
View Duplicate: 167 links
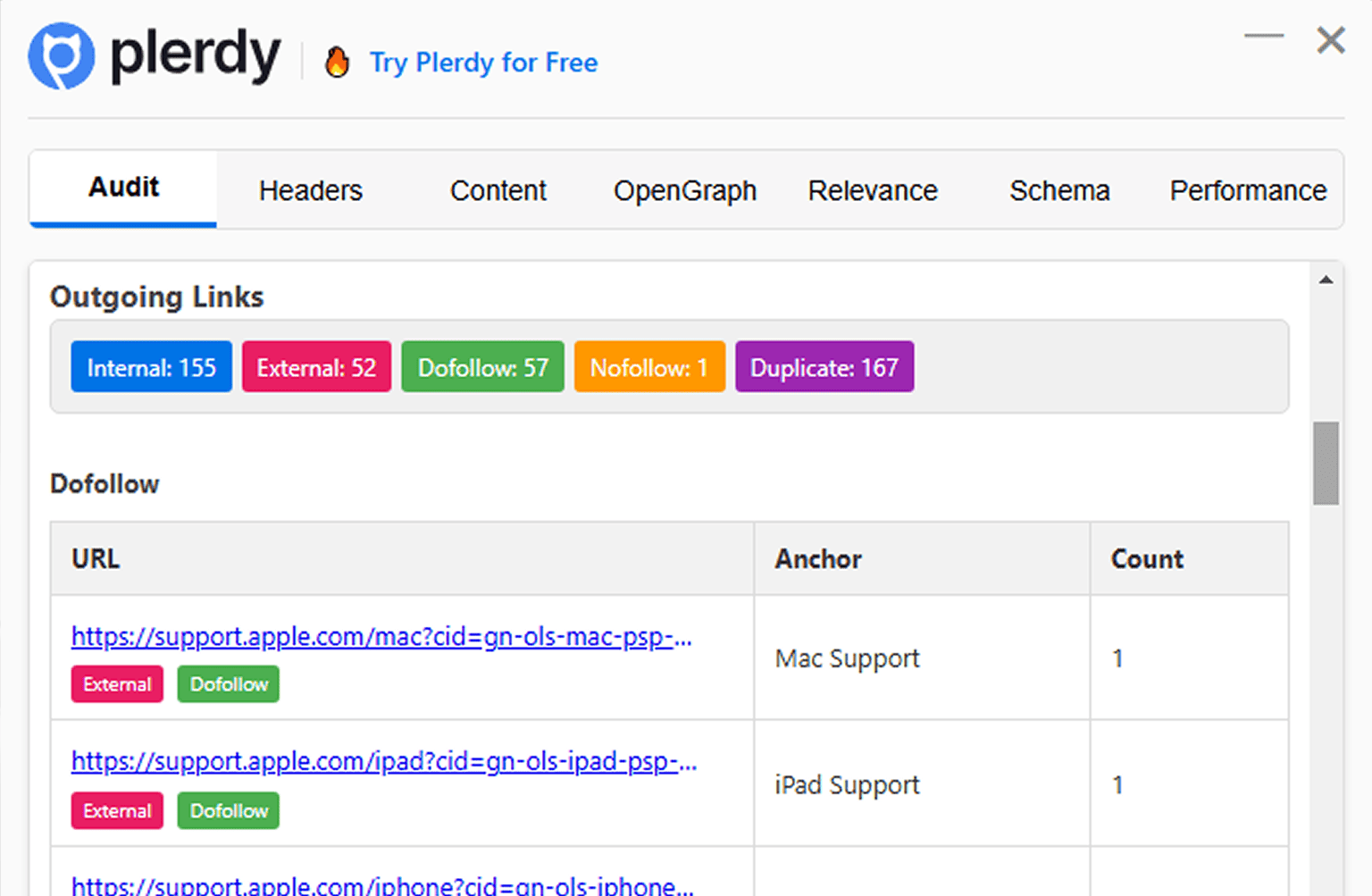pos(824,366)
